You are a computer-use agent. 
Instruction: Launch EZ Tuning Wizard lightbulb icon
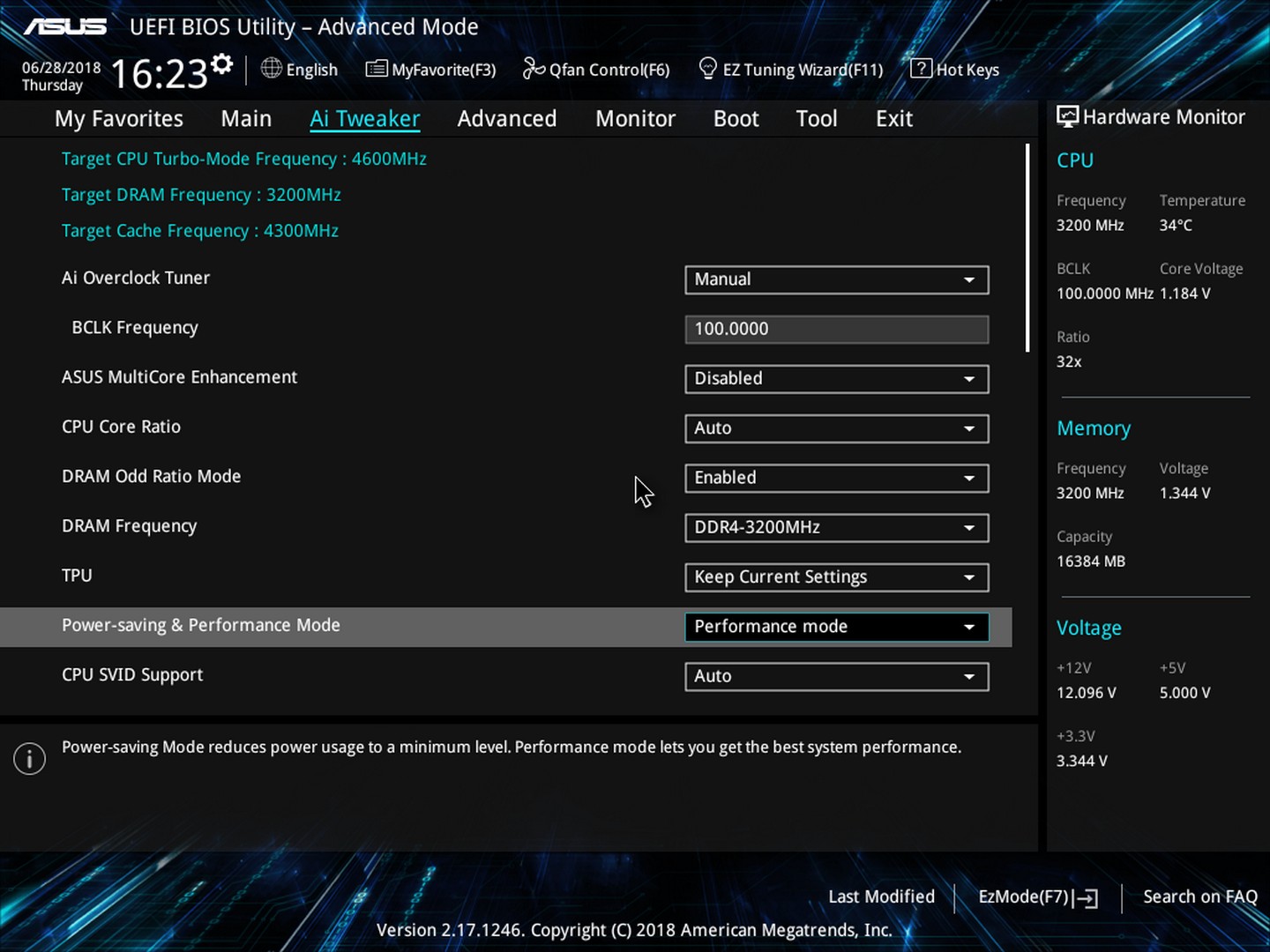707,68
